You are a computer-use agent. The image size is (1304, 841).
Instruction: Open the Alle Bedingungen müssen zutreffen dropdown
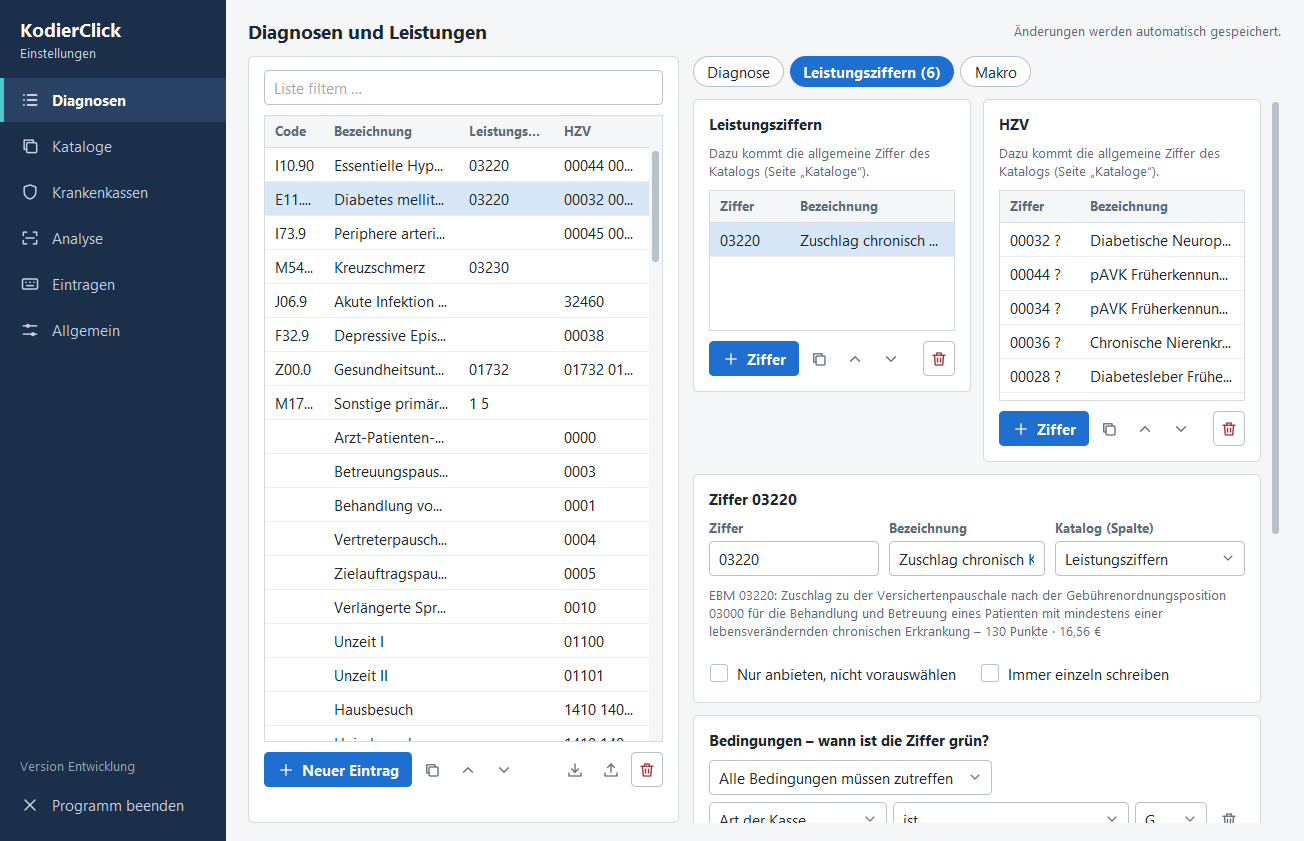pyautogui.click(x=850, y=778)
